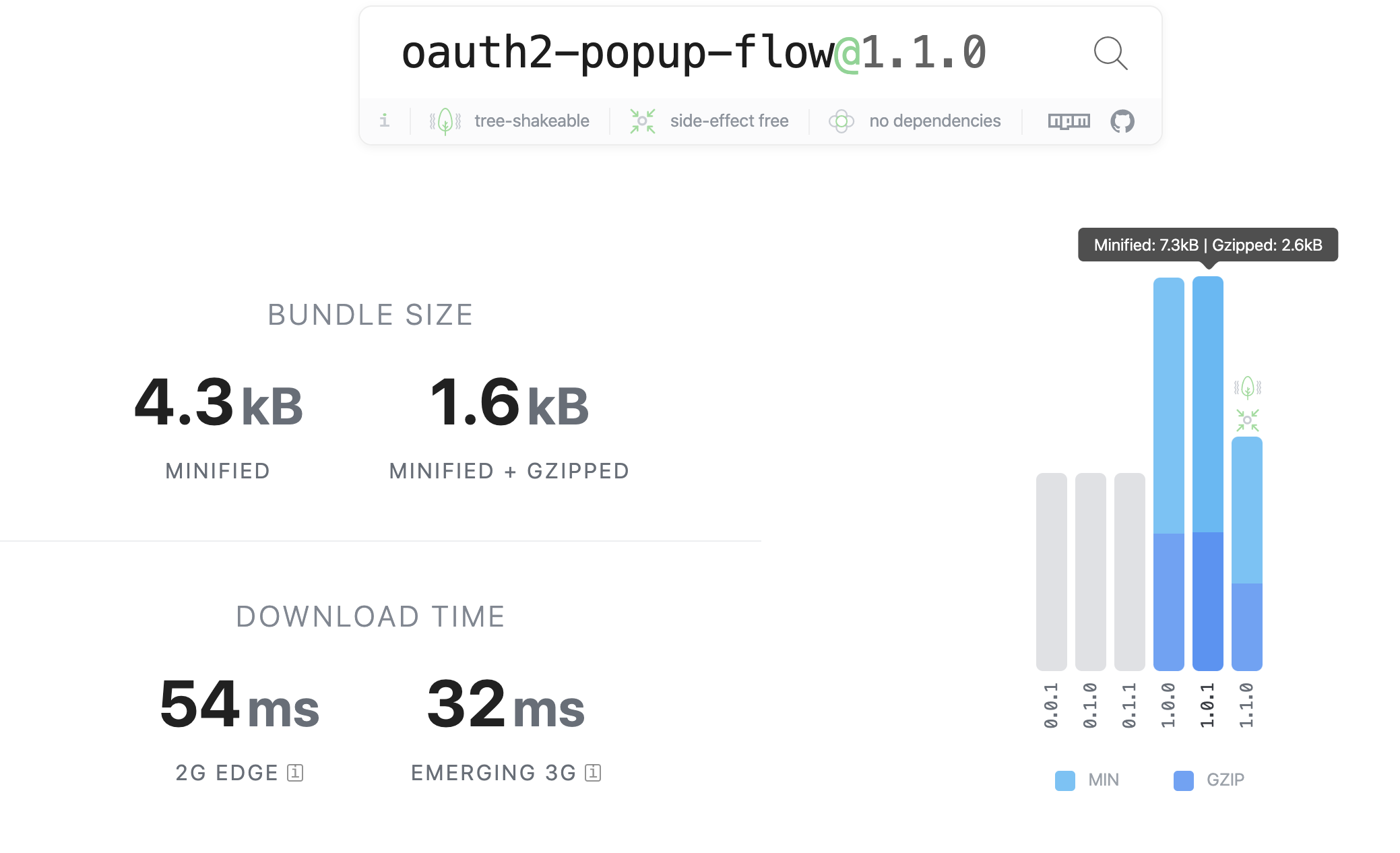The image size is (1400, 853).
Task: Click the no dependencies flower icon
Action: pos(841,121)
